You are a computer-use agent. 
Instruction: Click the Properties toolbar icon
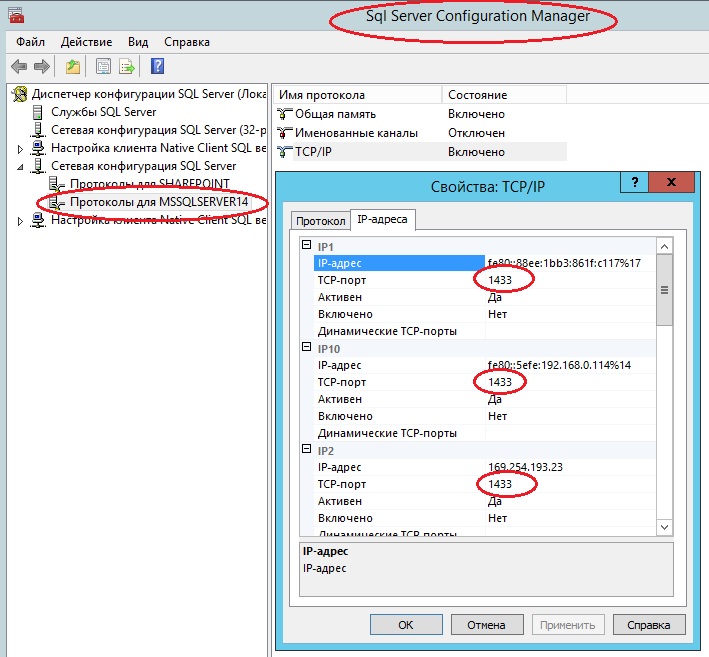[x=104, y=66]
